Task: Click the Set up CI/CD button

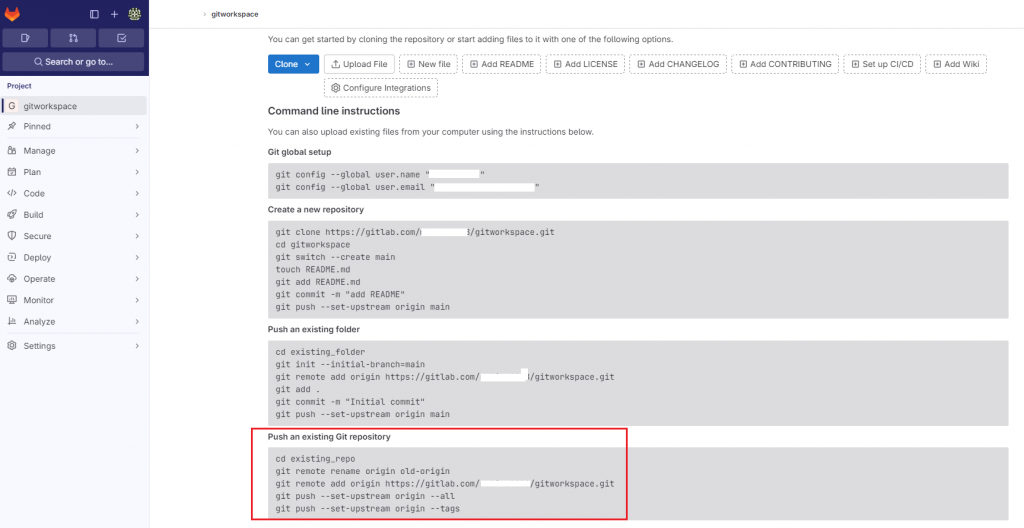Action: click(882, 64)
